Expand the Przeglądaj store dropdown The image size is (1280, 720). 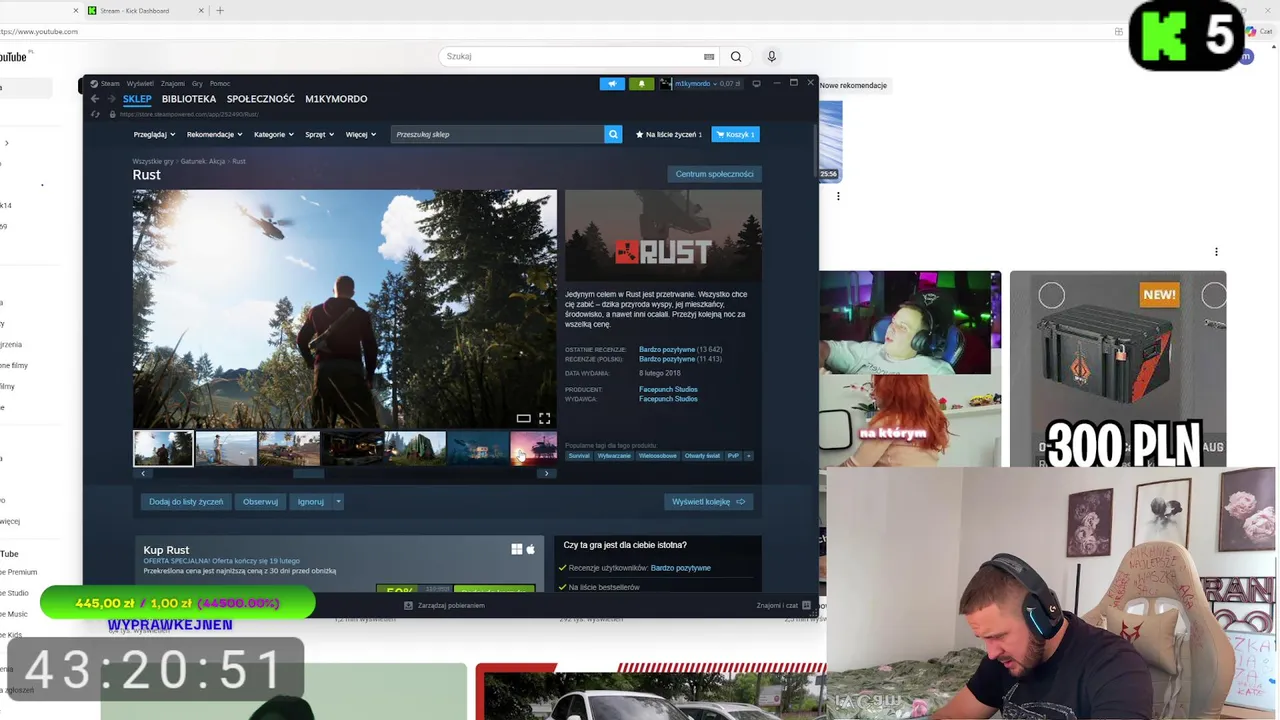(154, 134)
